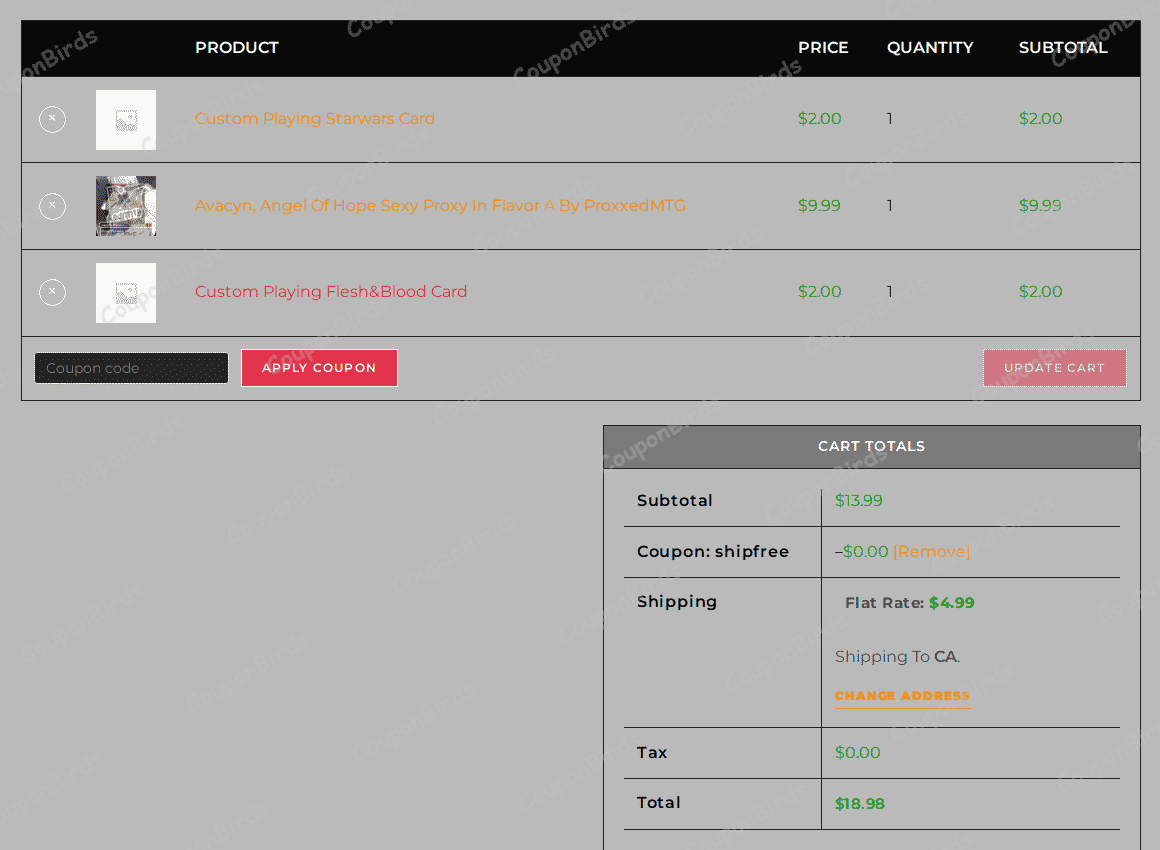Remove Custom Playing Flesh&Blood Card from cart
Image resolution: width=1160 pixels, height=850 pixels.
(x=52, y=293)
